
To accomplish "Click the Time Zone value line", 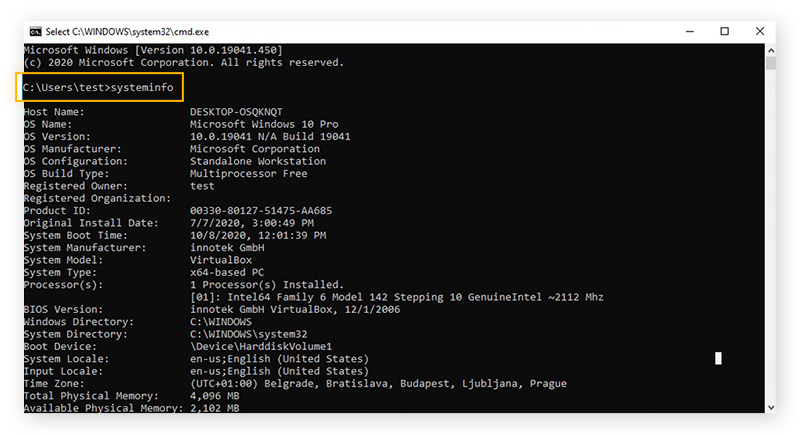I will (x=378, y=383).
